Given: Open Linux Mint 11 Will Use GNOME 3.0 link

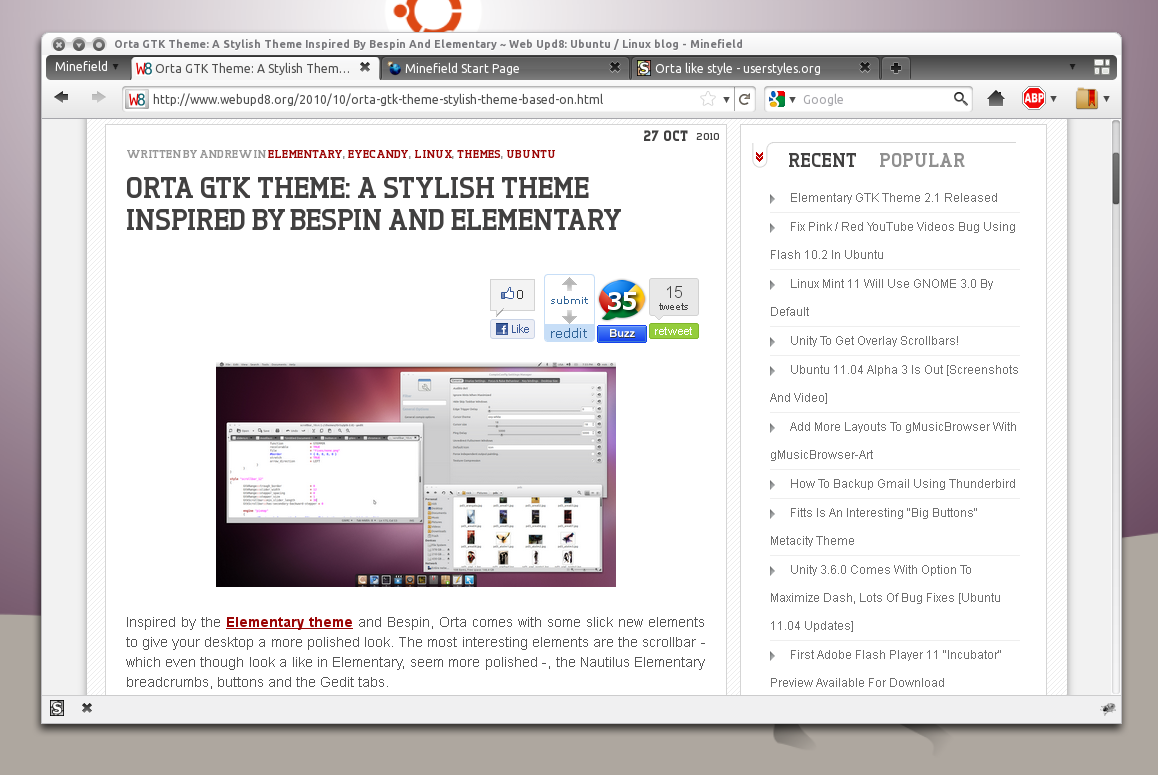Looking at the screenshot, I should point(882,297).
